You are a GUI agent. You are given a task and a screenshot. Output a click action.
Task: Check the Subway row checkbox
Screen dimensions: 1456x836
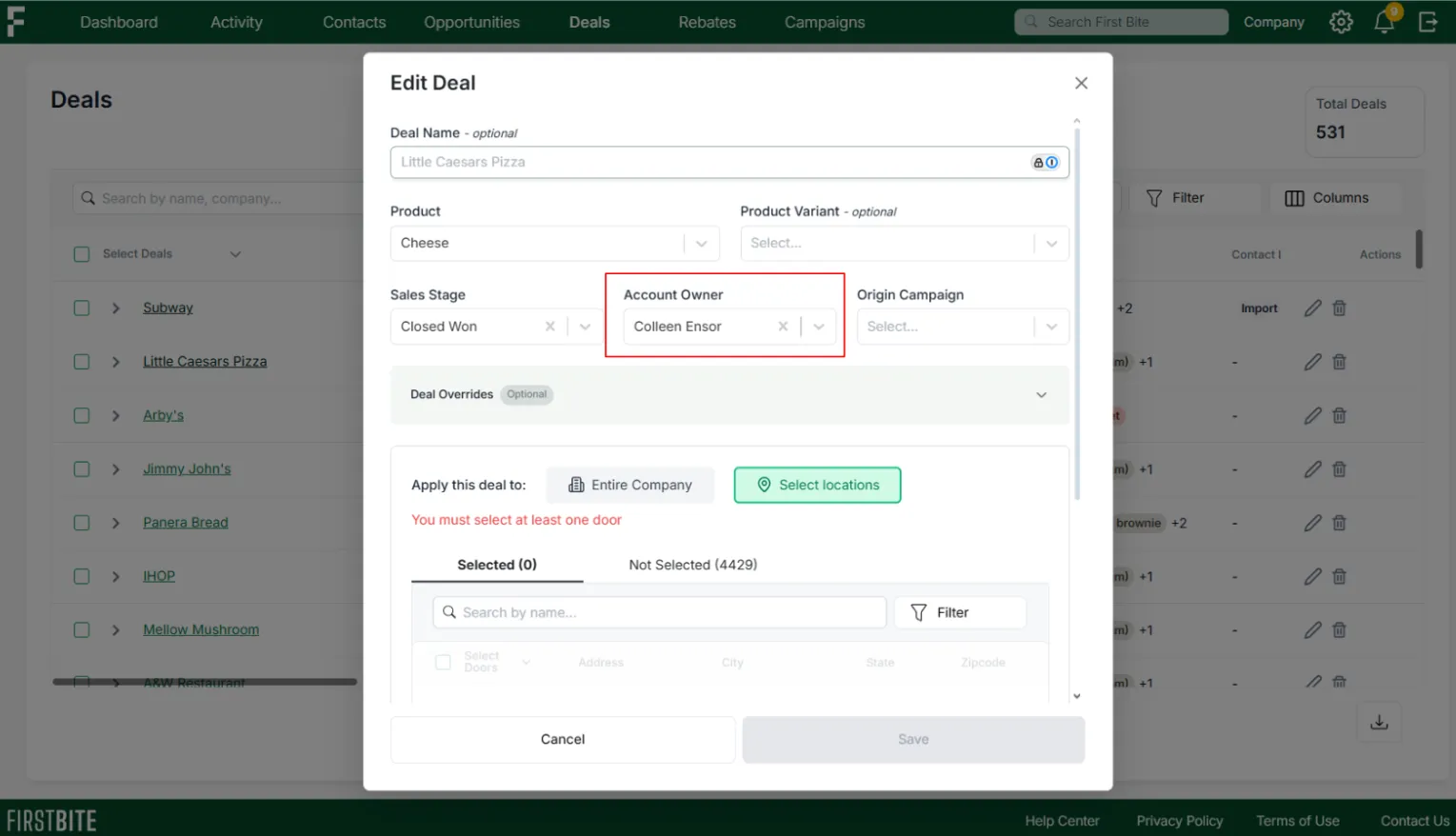(82, 309)
